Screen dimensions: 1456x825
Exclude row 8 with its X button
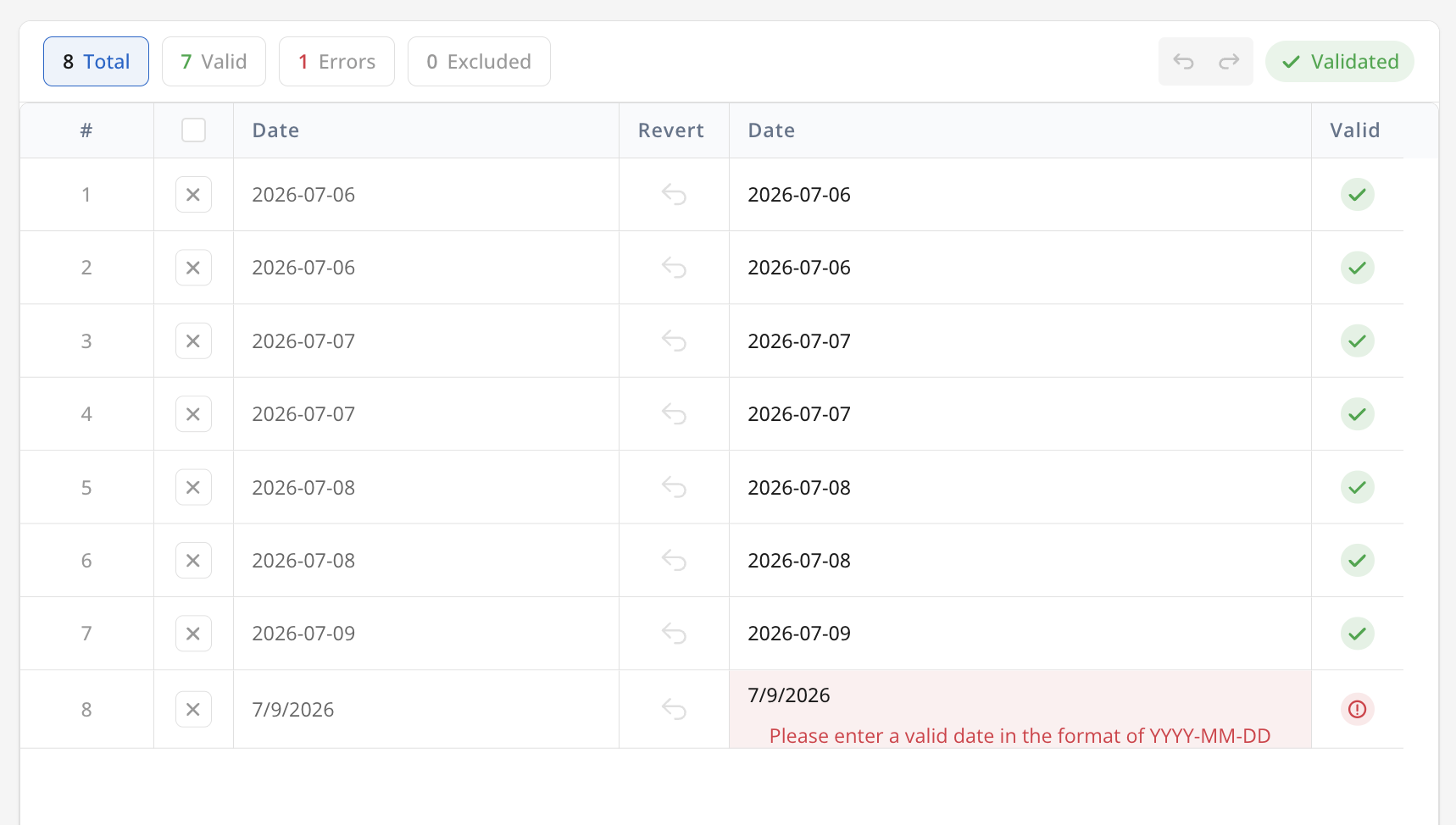tap(193, 710)
